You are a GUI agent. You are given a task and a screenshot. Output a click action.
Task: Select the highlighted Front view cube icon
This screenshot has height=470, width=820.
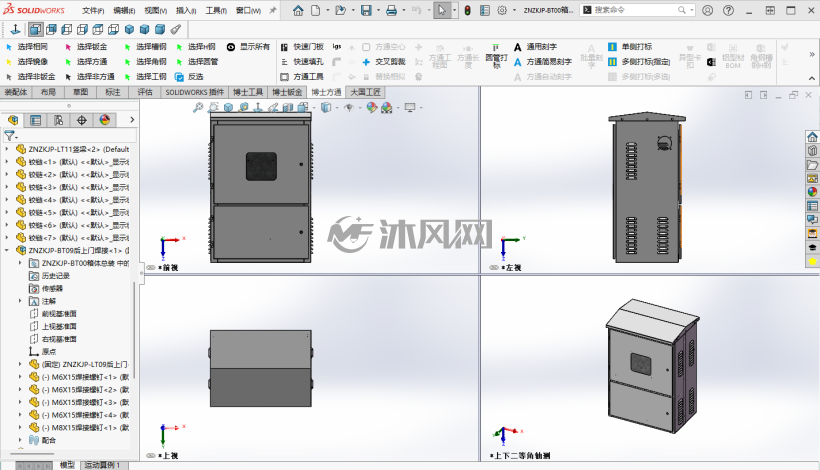tap(36, 29)
